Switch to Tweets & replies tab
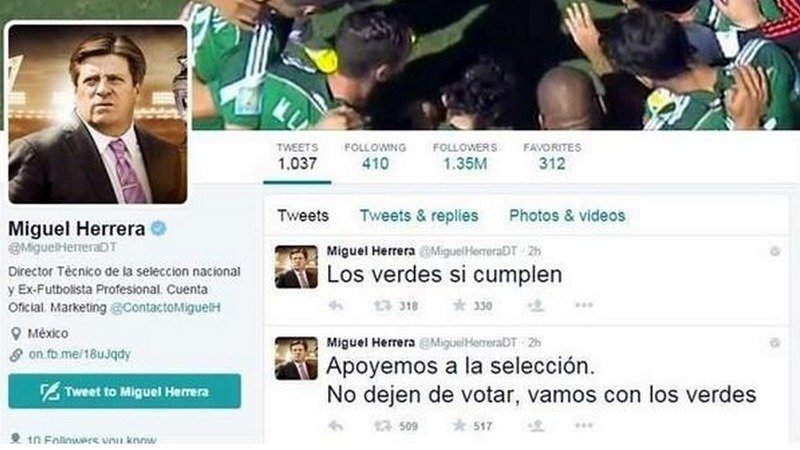The image size is (800, 450). [x=419, y=216]
